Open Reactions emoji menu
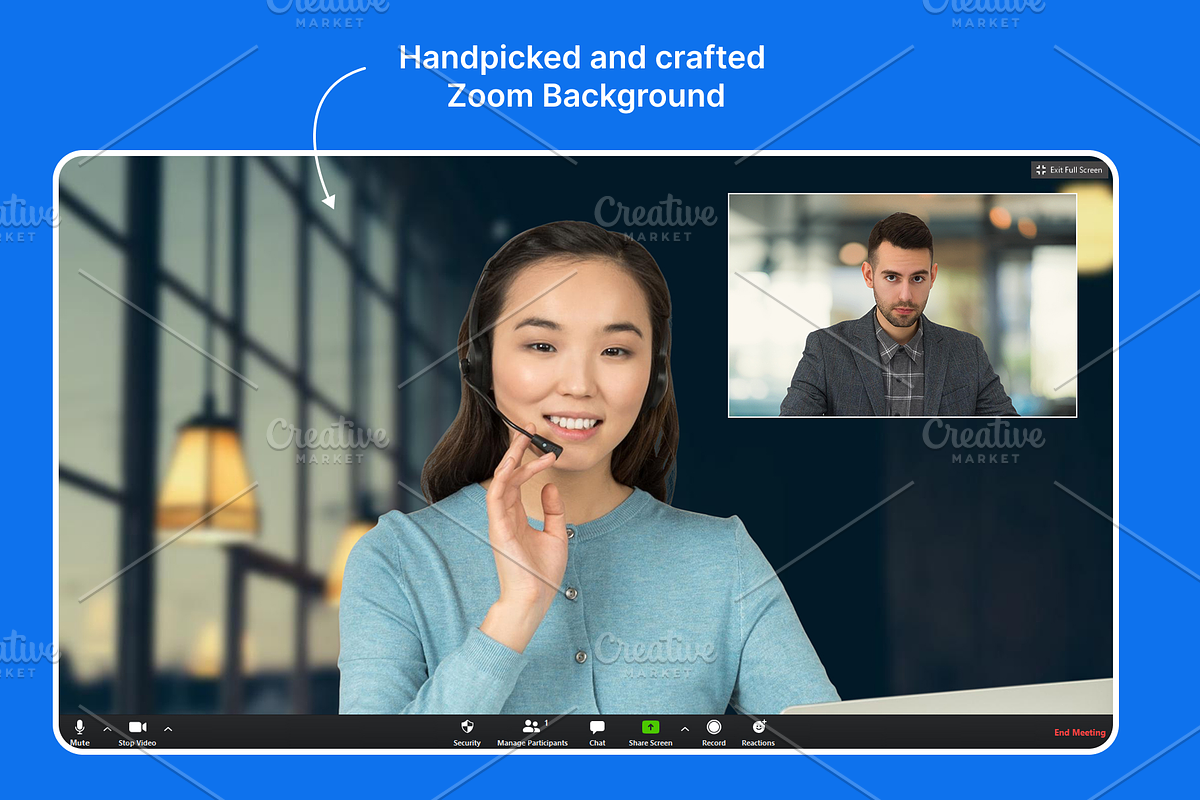This screenshot has height=800, width=1200. coord(758,732)
